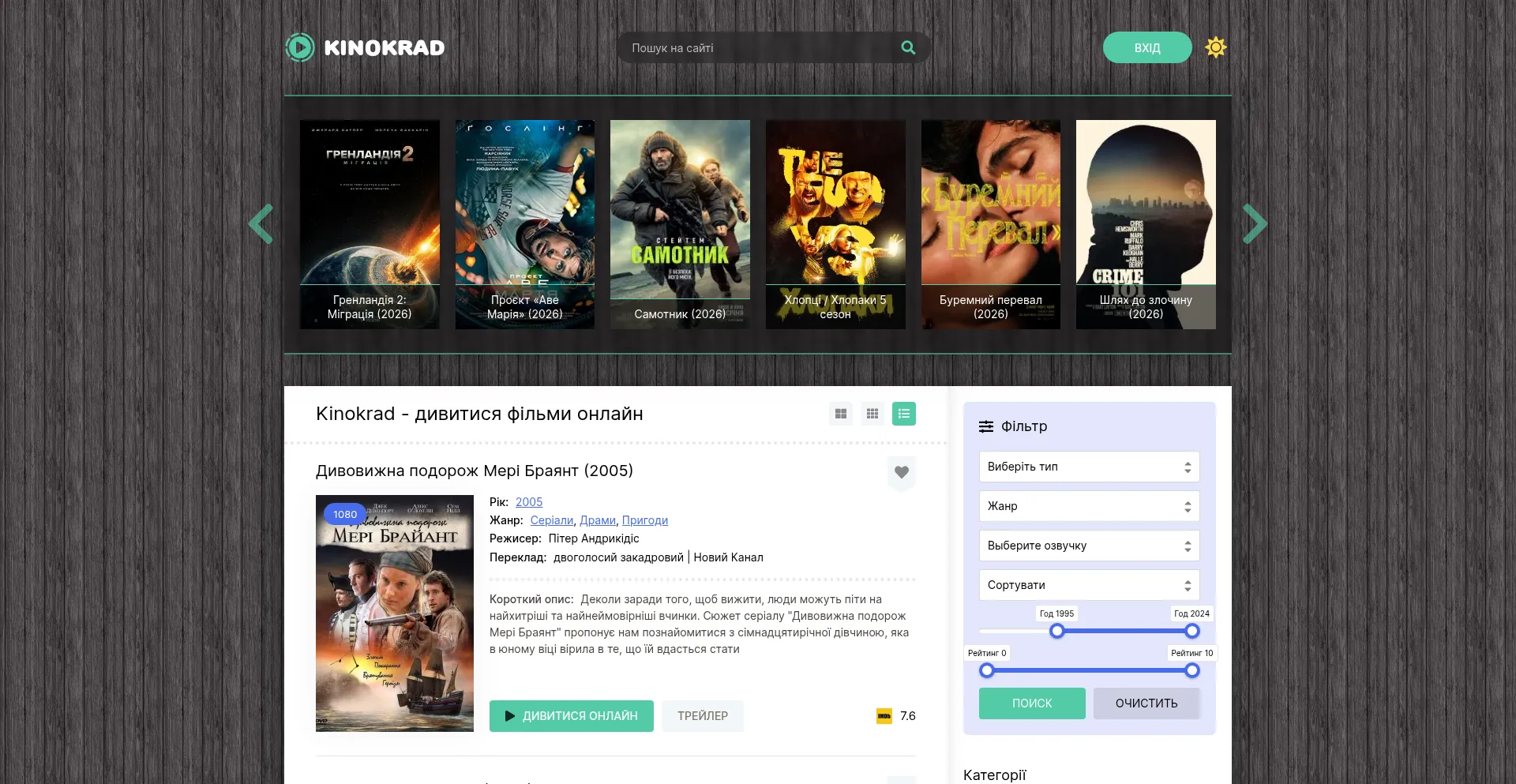1516x784 pixels.
Task: Click the ВХІД login button
Action: coord(1147,47)
